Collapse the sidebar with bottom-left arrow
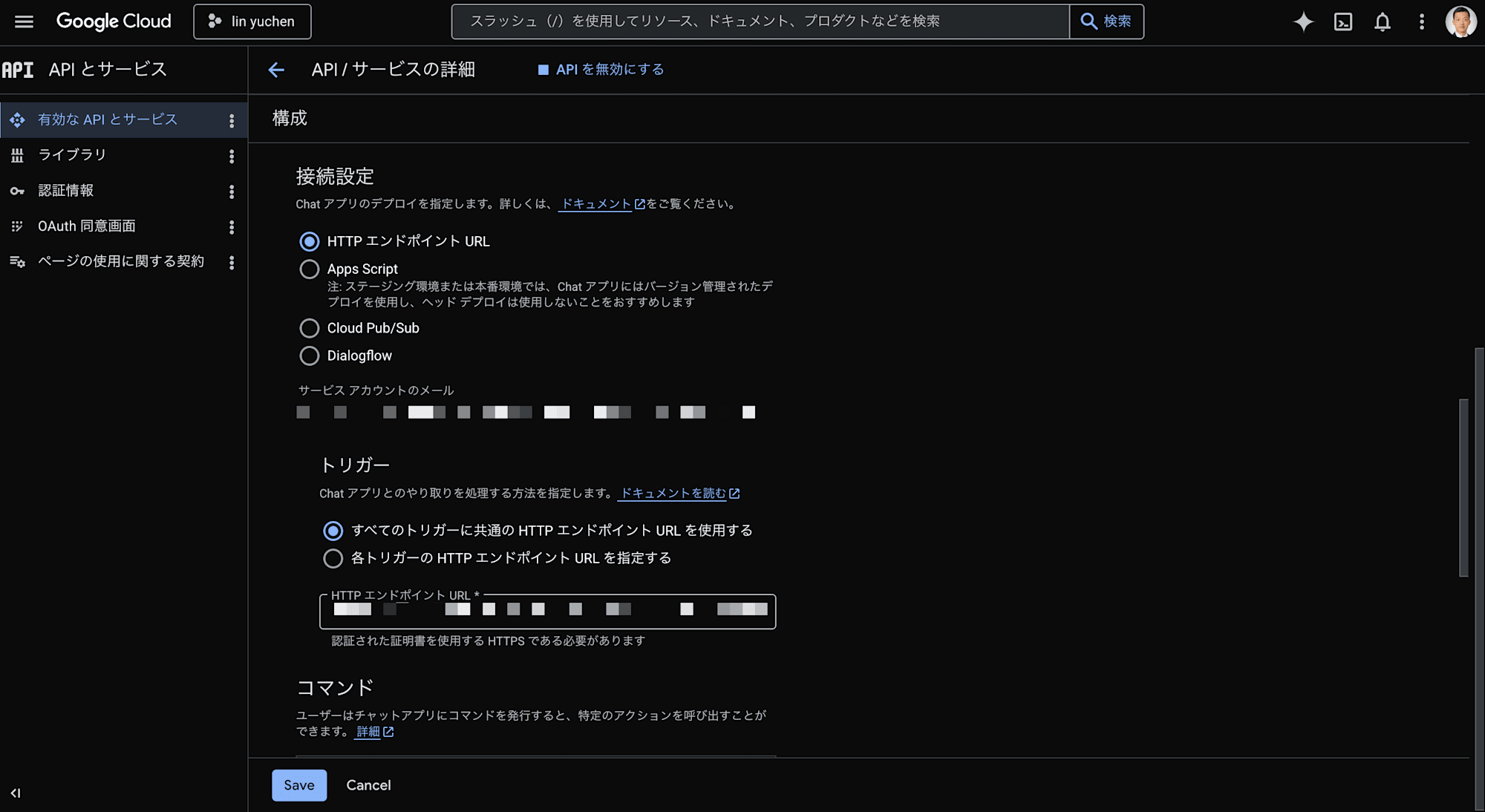This screenshot has width=1485, height=812. (x=16, y=793)
